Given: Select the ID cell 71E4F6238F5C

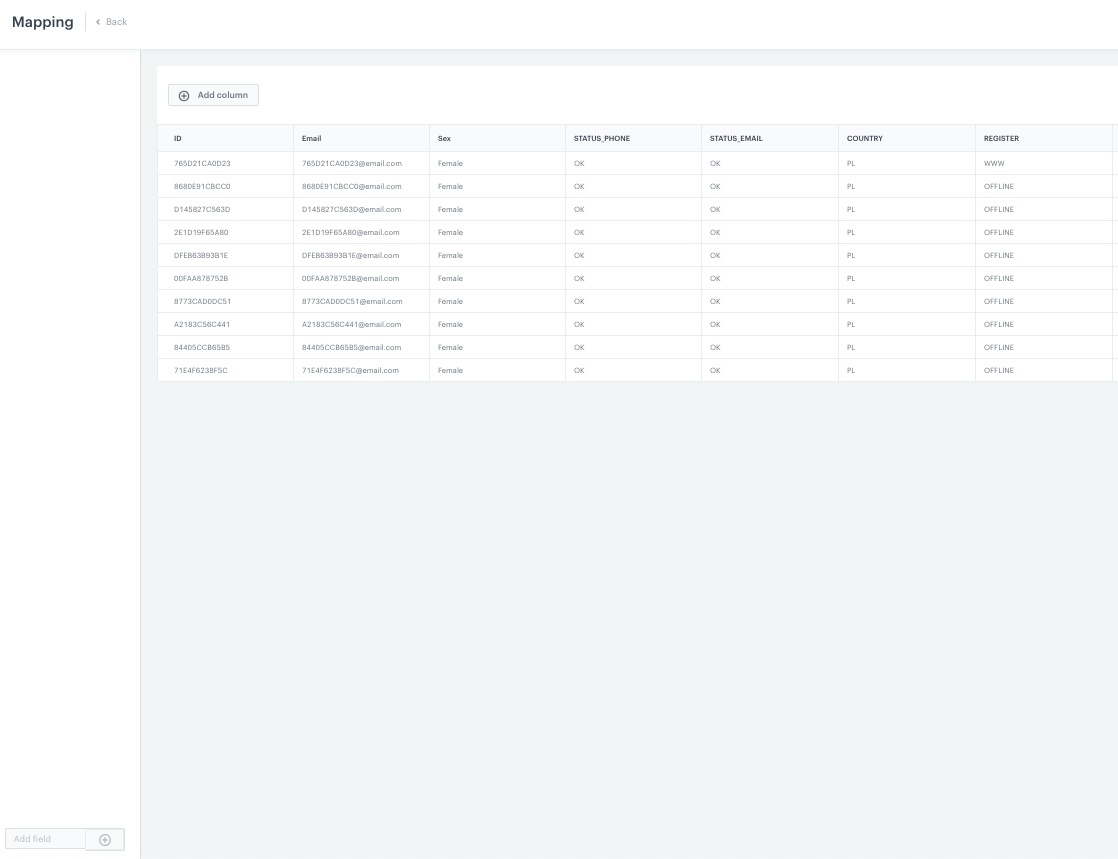Looking at the screenshot, I should [201, 370].
